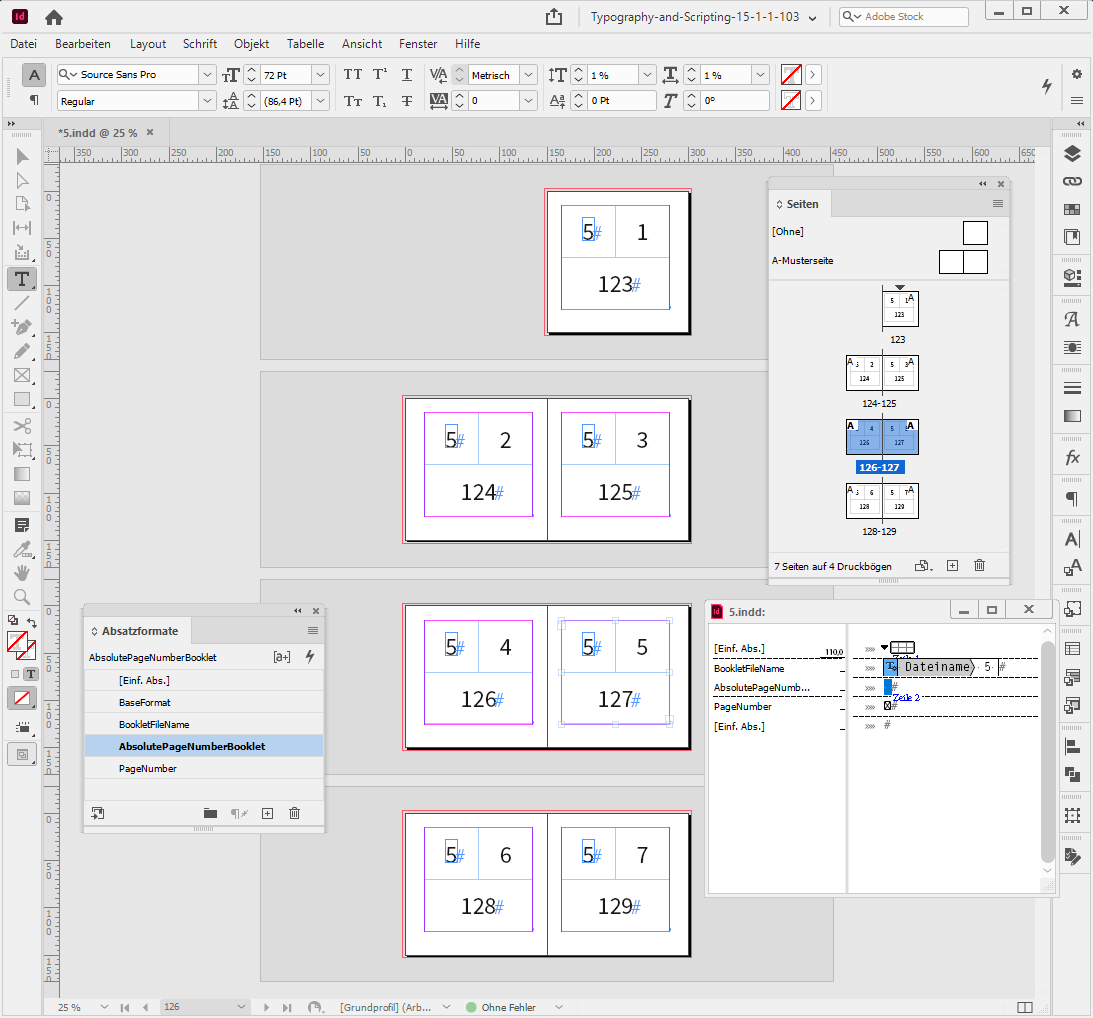Open the Effects panel via fx icon
Screen dimensions: 1093x1018
[x=1072, y=457]
